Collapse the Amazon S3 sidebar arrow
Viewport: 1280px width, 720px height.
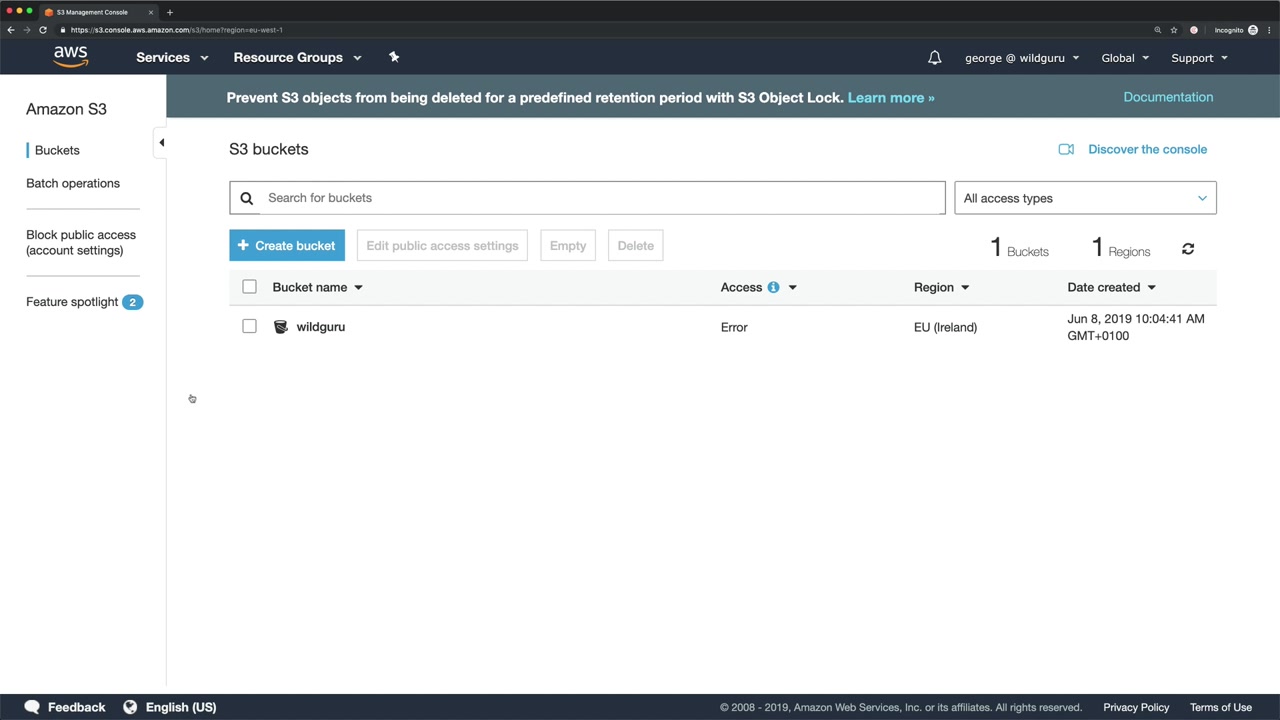tap(161, 143)
